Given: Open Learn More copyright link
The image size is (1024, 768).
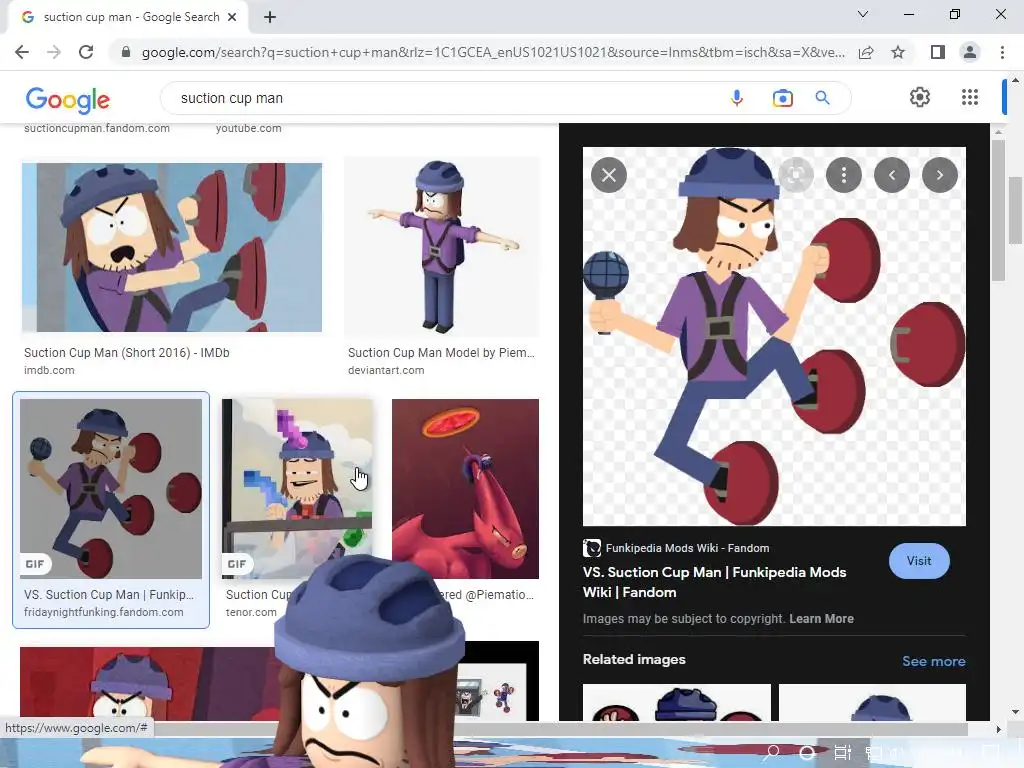Looking at the screenshot, I should pos(821,618).
